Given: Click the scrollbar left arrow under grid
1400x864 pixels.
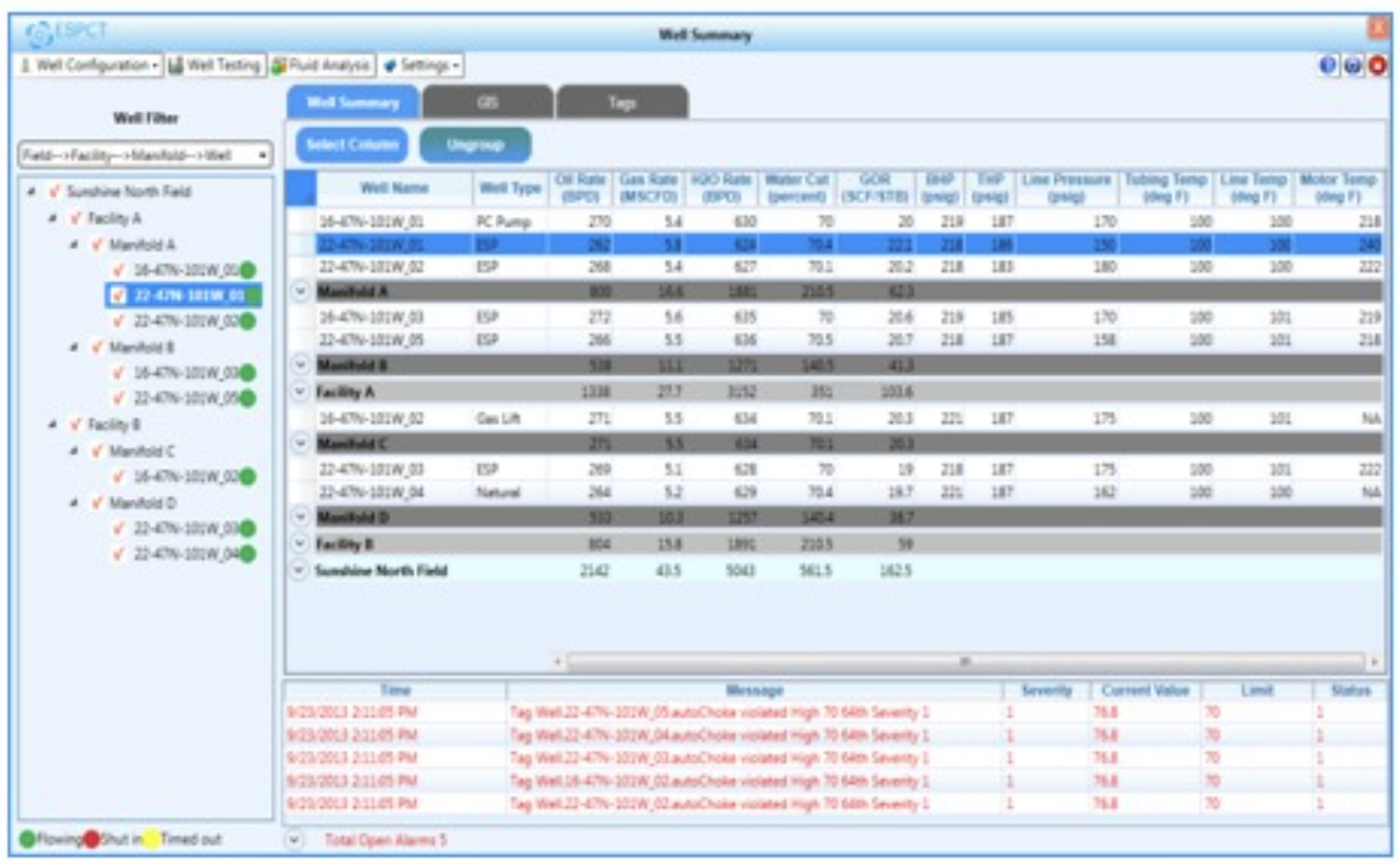Looking at the screenshot, I should coord(558,661).
